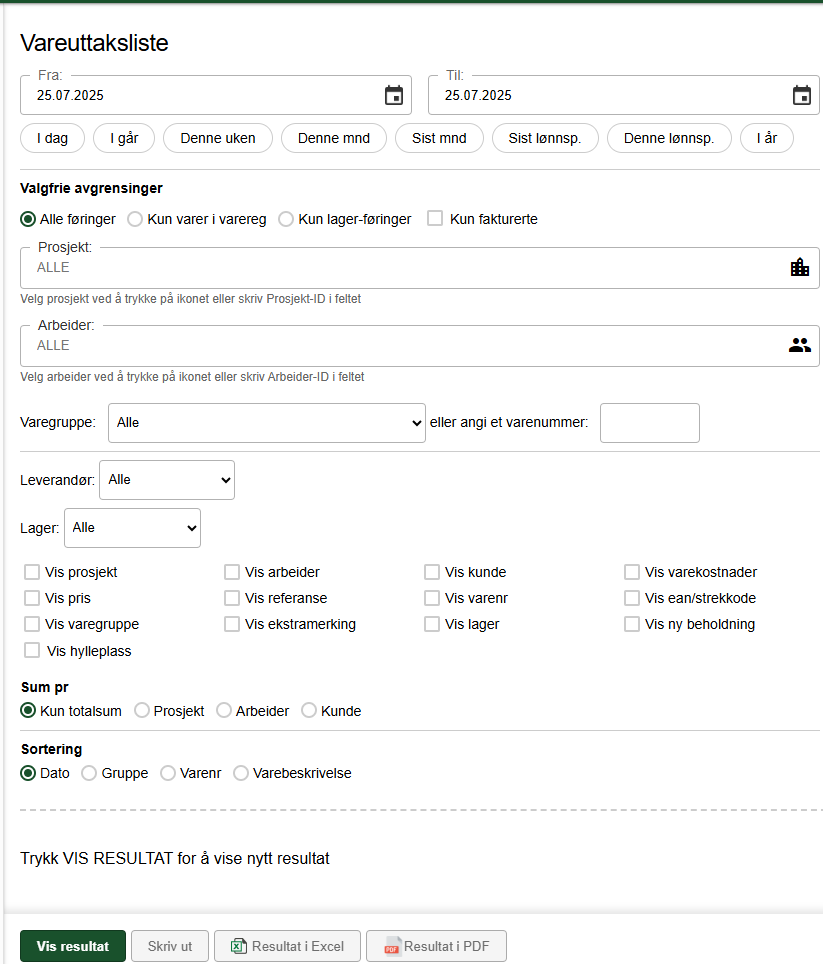Select Arbeider under Sum pr

[224, 711]
